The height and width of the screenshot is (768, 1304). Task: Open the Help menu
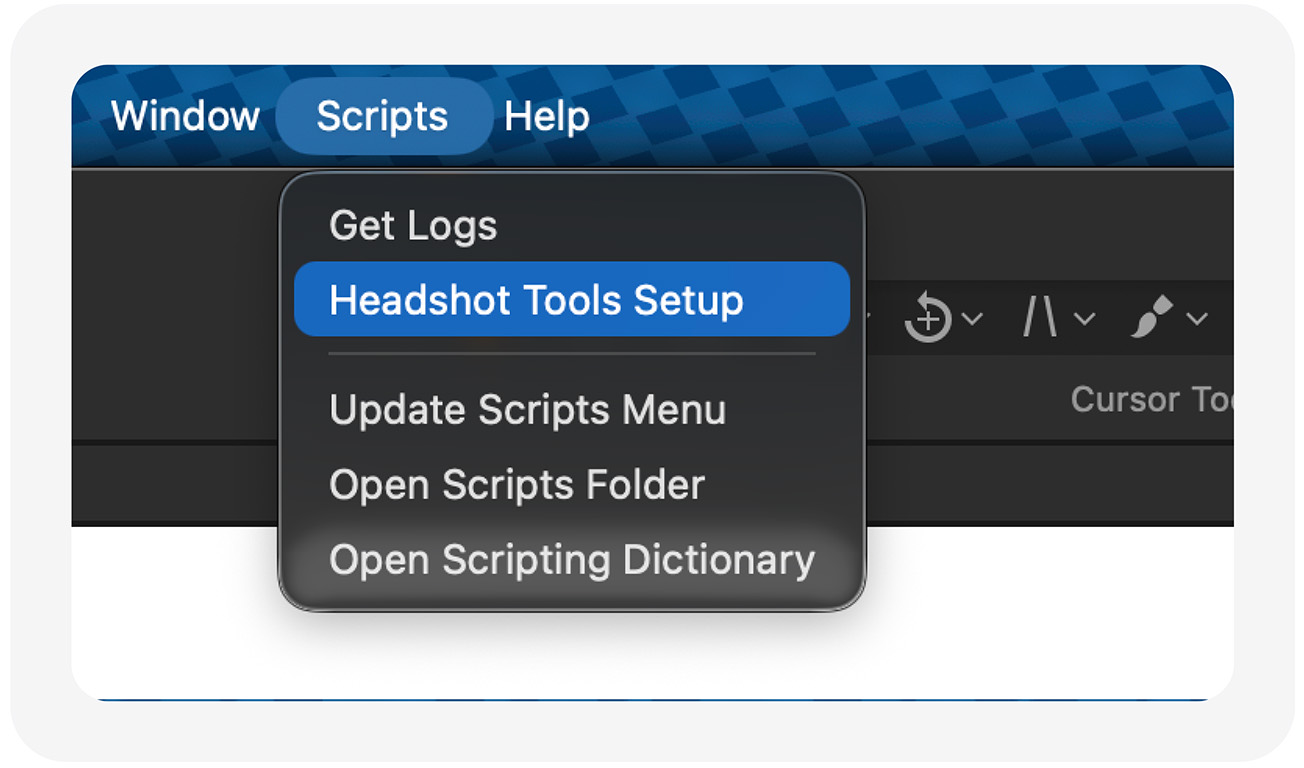pos(546,116)
